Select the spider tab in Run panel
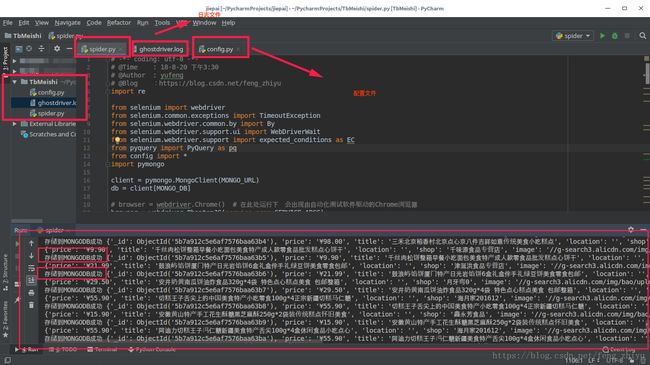 [50, 230]
